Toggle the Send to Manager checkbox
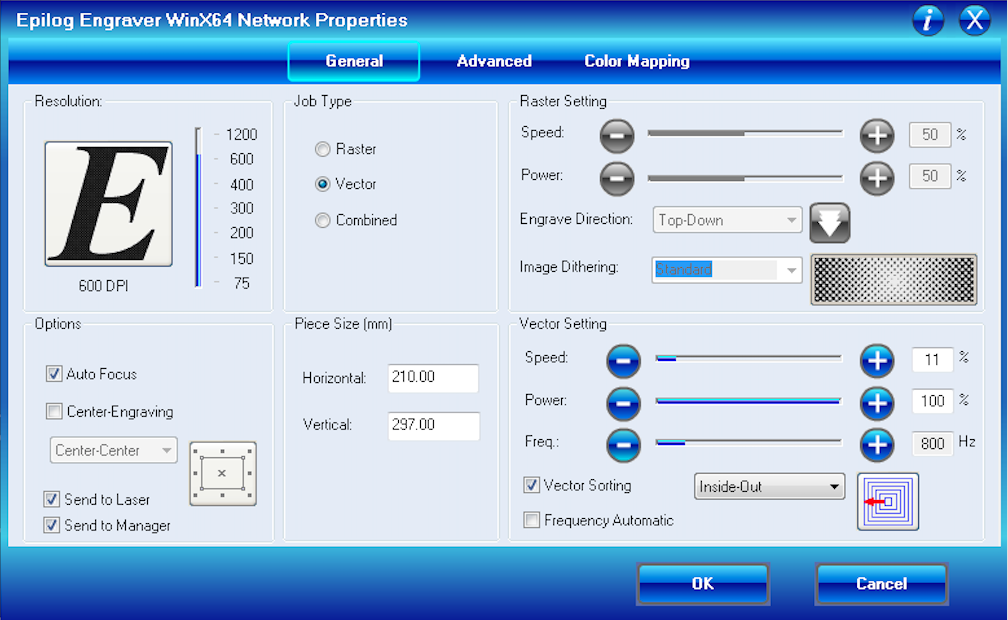The width and height of the screenshot is (1008, 620). point(51,525)
